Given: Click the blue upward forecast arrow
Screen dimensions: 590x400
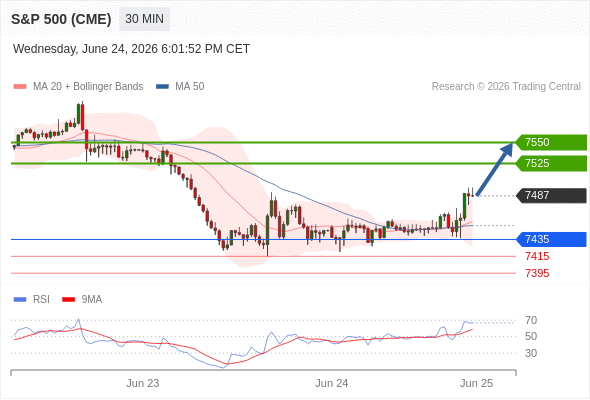Looking at the screenshot, I should tap(494, 169).
